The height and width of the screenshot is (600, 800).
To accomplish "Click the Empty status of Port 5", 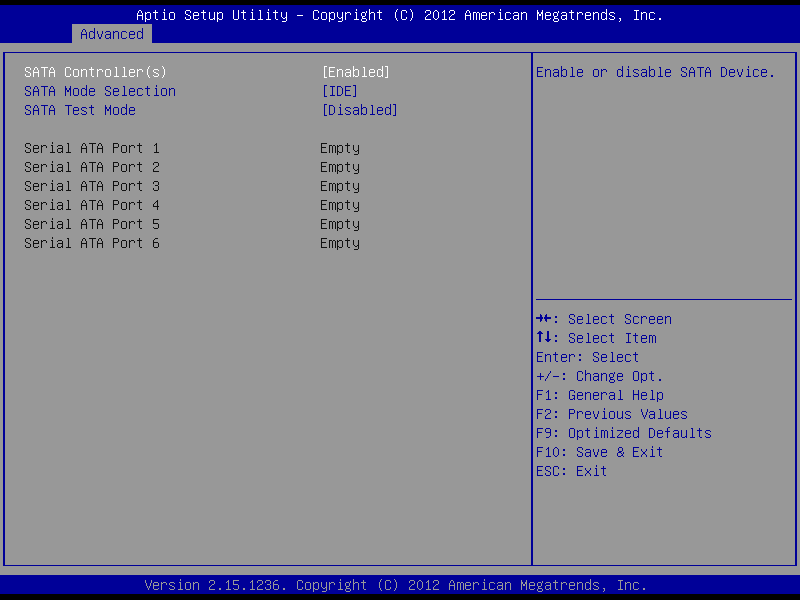I will pyautogui.click(x=339, y=224).
